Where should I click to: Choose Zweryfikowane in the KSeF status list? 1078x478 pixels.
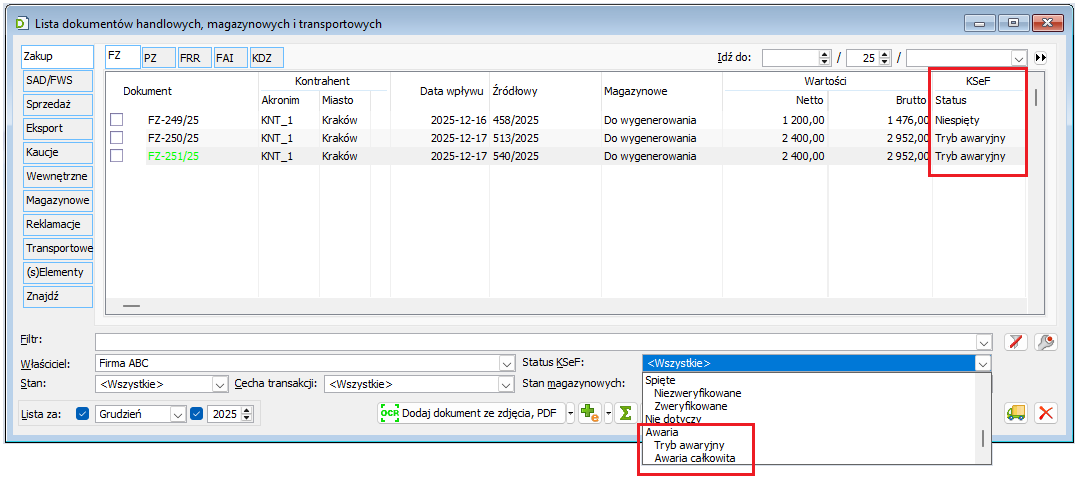[x=691, y=406]
